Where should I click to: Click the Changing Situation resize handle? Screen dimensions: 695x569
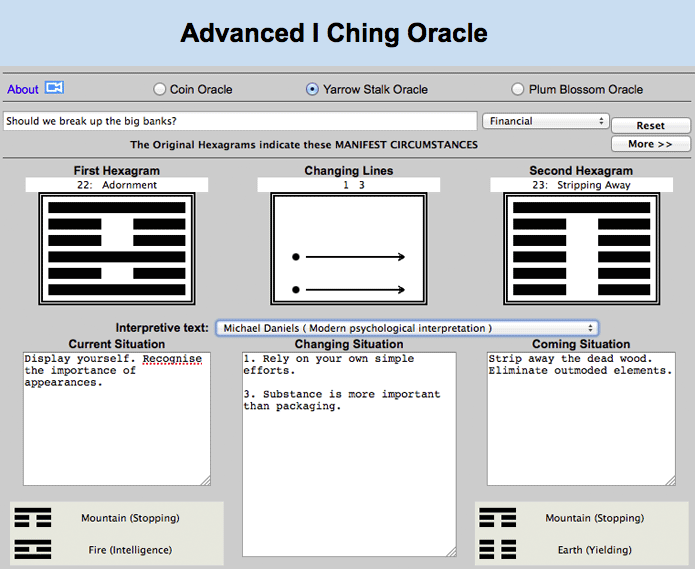[451, 552]
